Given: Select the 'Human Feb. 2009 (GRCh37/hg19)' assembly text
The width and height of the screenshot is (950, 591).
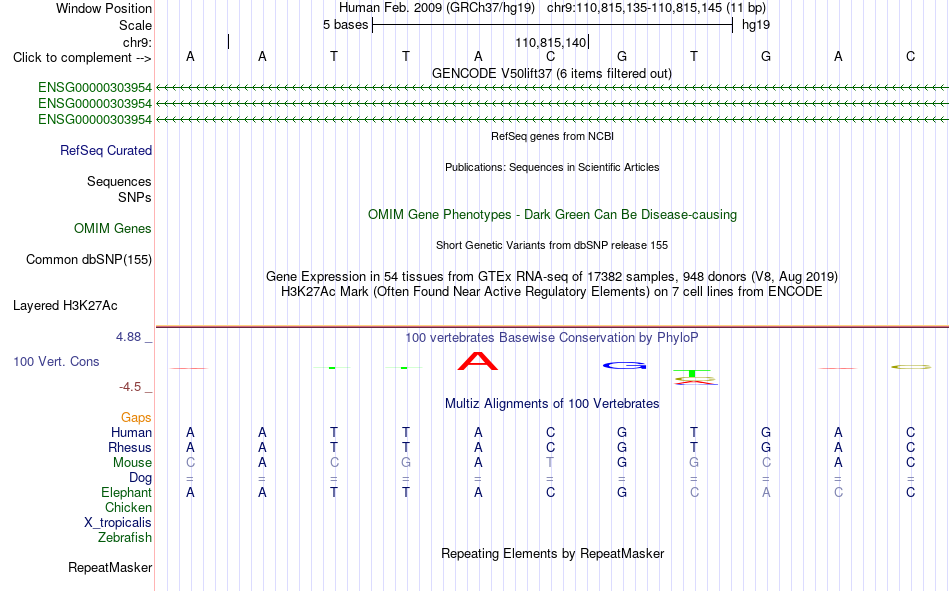Looking at the screenshot, I should 437,8.
